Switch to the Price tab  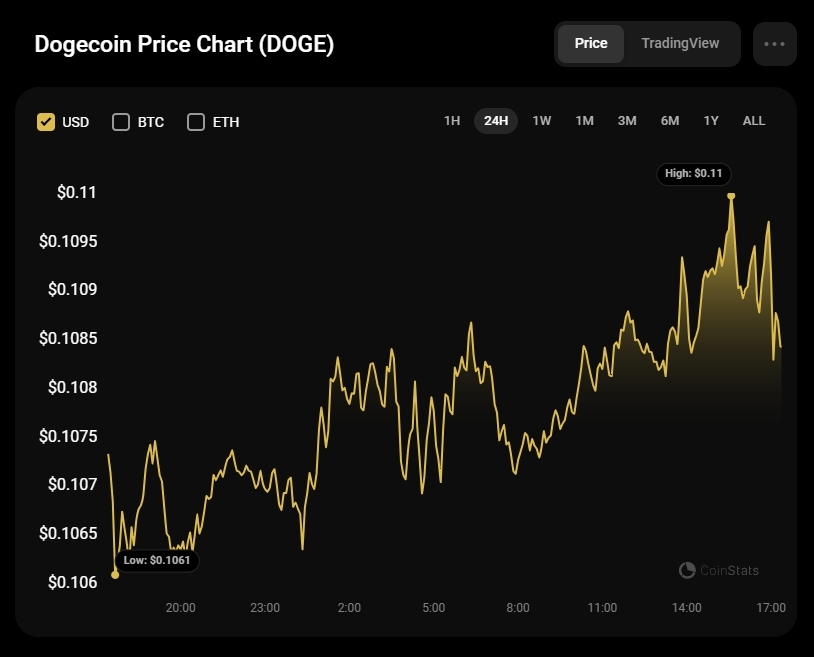tap(591, 44)
